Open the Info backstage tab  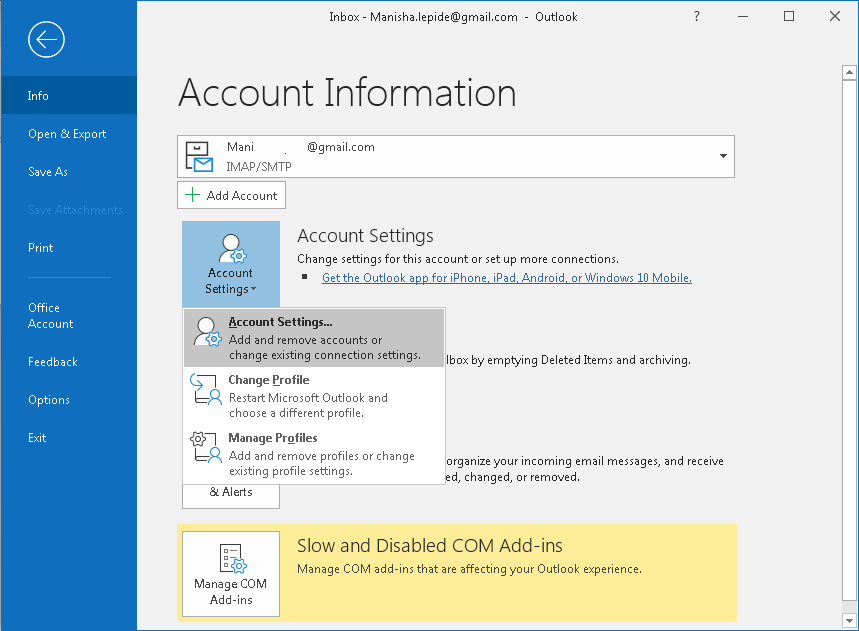68,95
